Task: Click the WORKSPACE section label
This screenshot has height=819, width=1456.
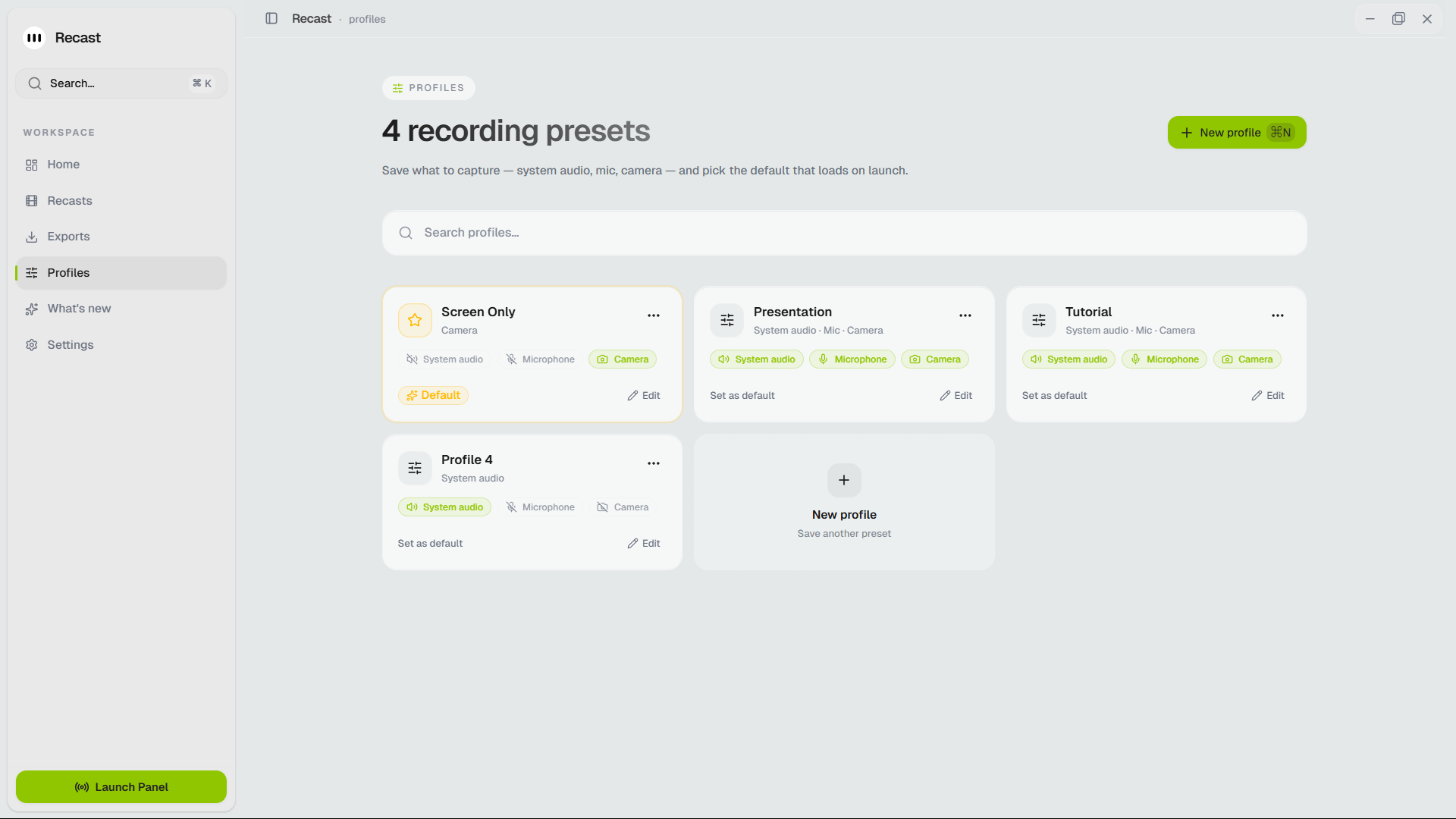Action: pos(58,133)
